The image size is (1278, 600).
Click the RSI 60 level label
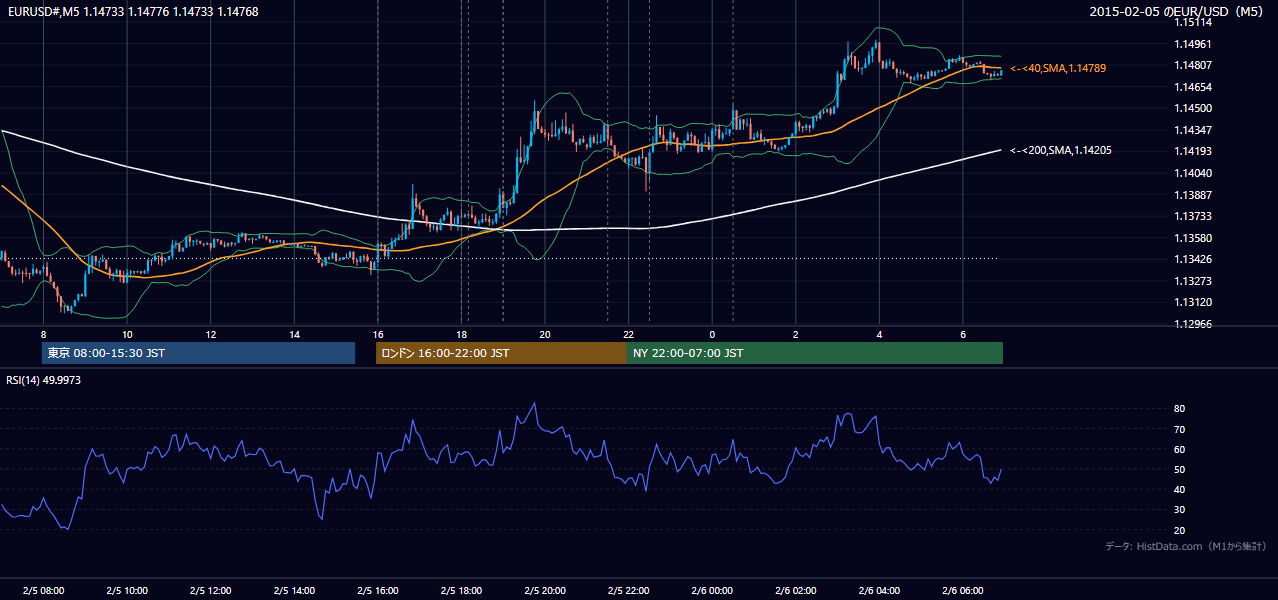coord(1179,450)
